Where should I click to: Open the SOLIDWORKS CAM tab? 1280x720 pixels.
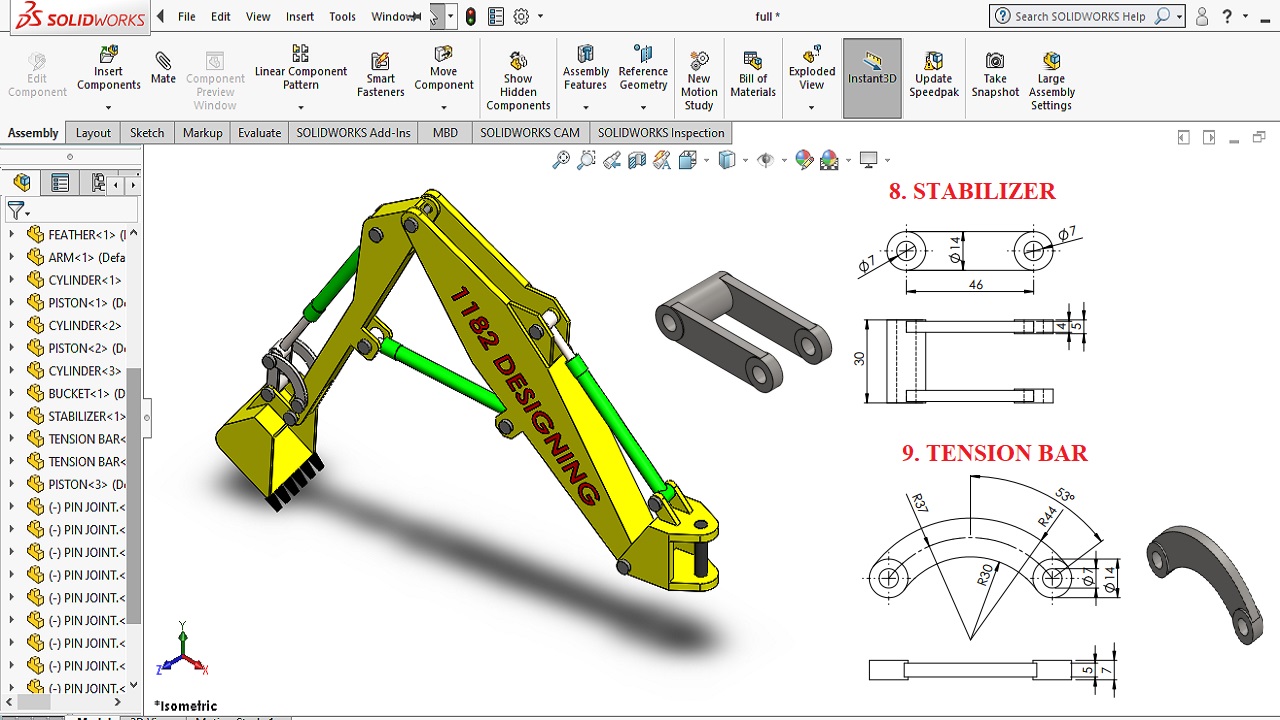pyautogui.click(x=530, y=133)
